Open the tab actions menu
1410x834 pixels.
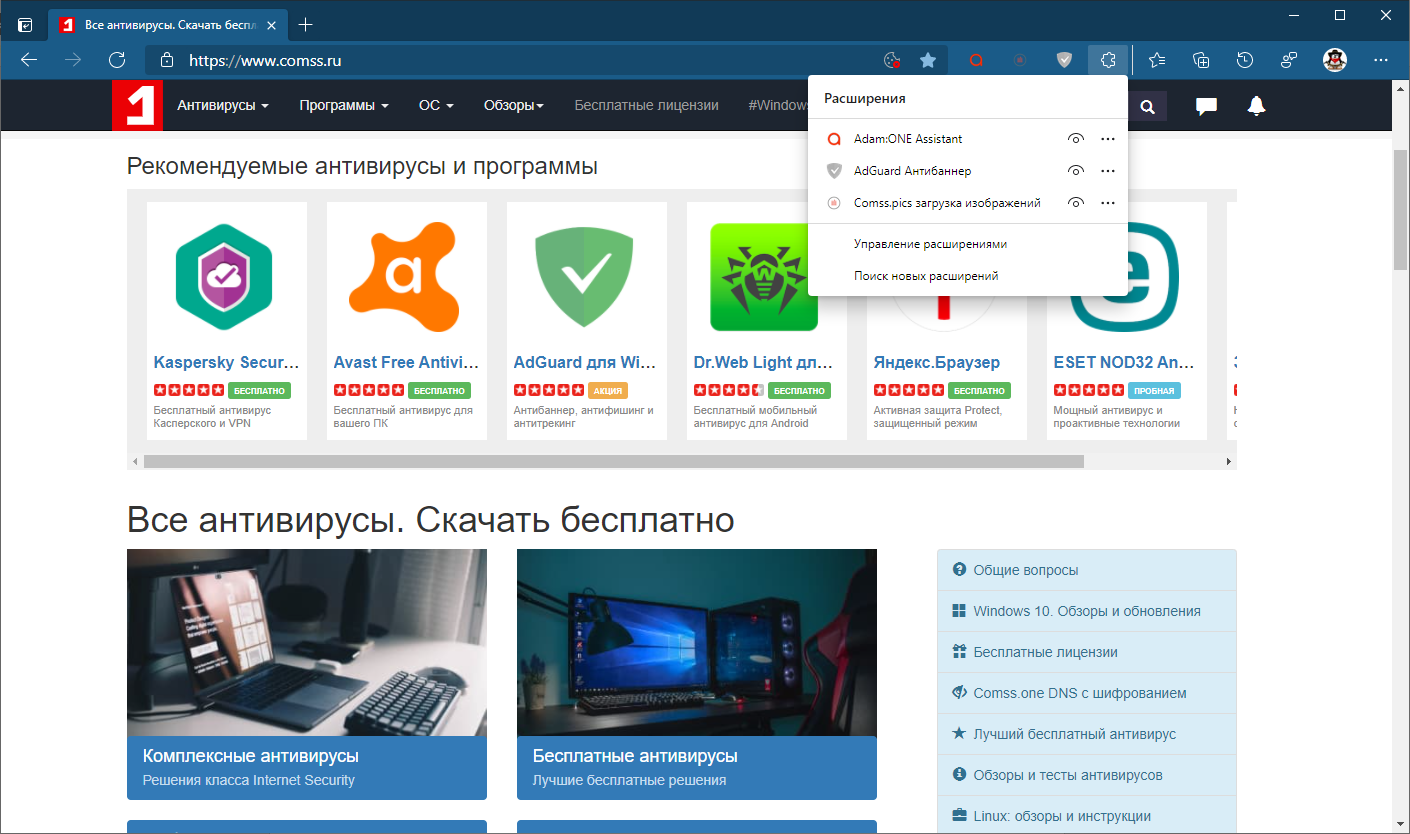[x=25, y=24]
